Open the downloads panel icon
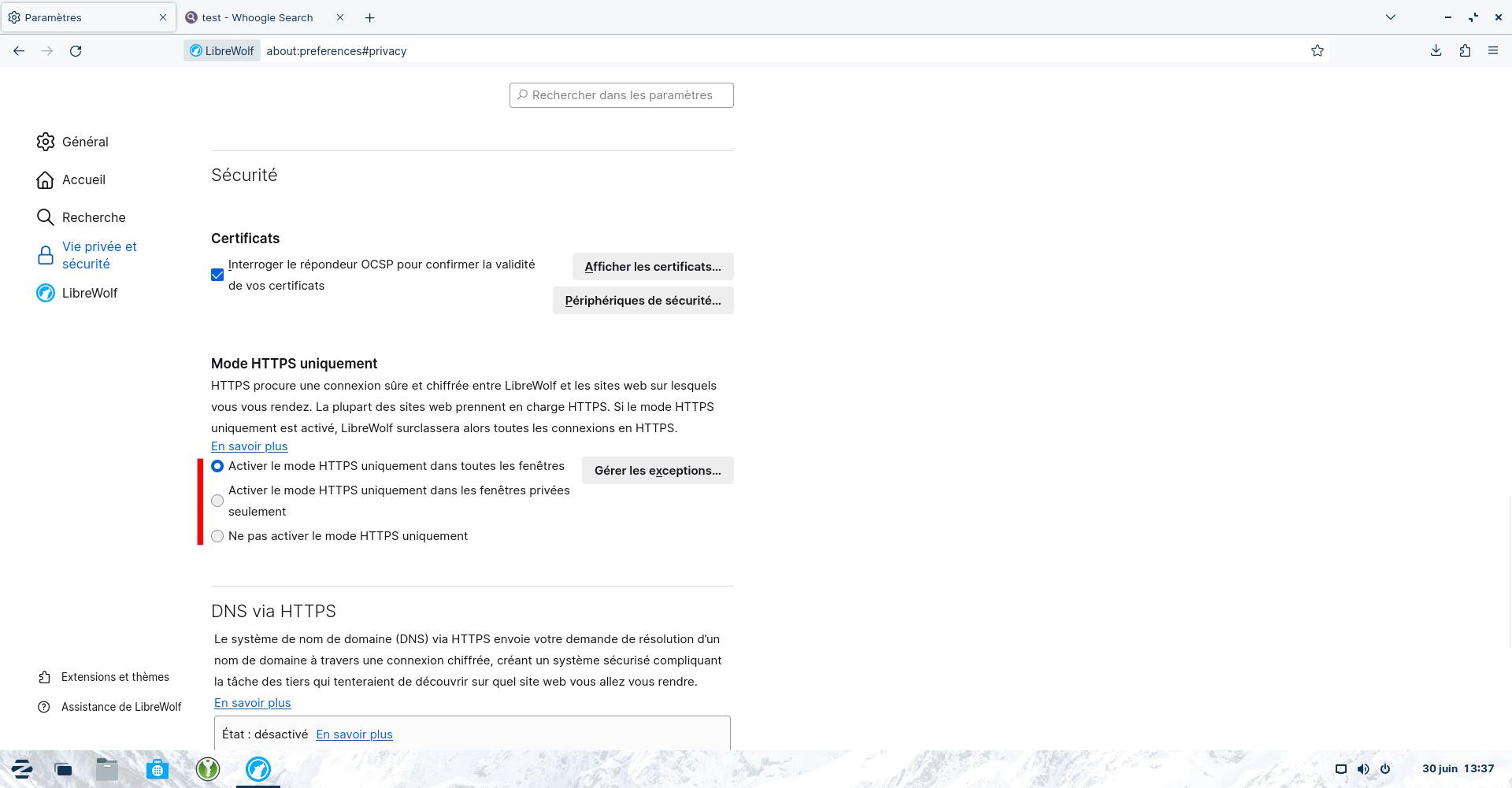This screenshot has height=788, width=1512. [1436, 51]
